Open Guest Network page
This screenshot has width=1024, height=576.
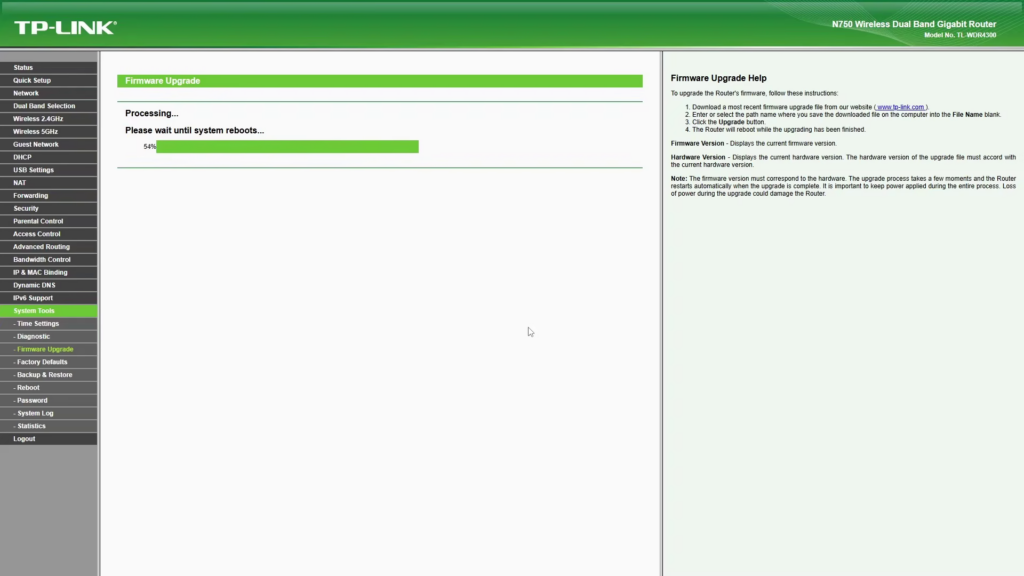tap(36, 144)
